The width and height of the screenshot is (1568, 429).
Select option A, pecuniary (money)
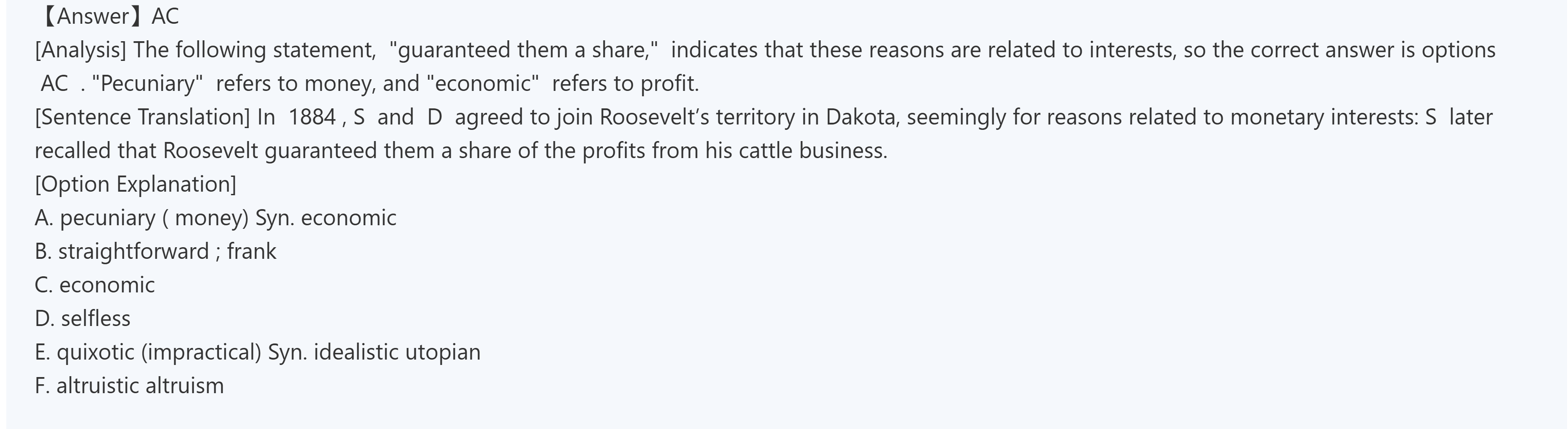coord(141,218)
